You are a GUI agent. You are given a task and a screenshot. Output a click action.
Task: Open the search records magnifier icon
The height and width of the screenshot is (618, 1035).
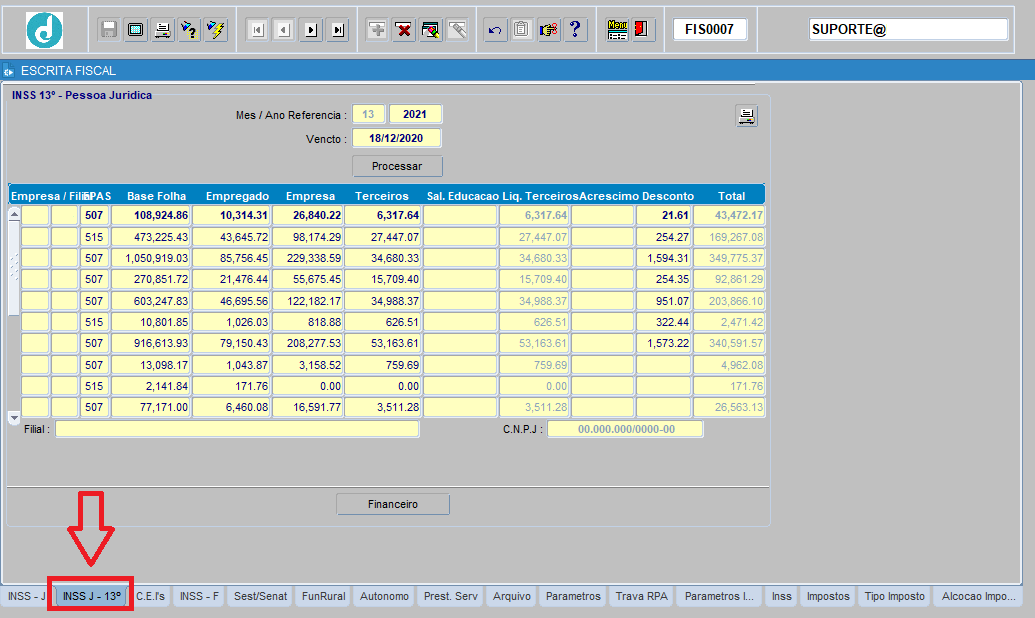pyautogui.click(x=430, y=29)
